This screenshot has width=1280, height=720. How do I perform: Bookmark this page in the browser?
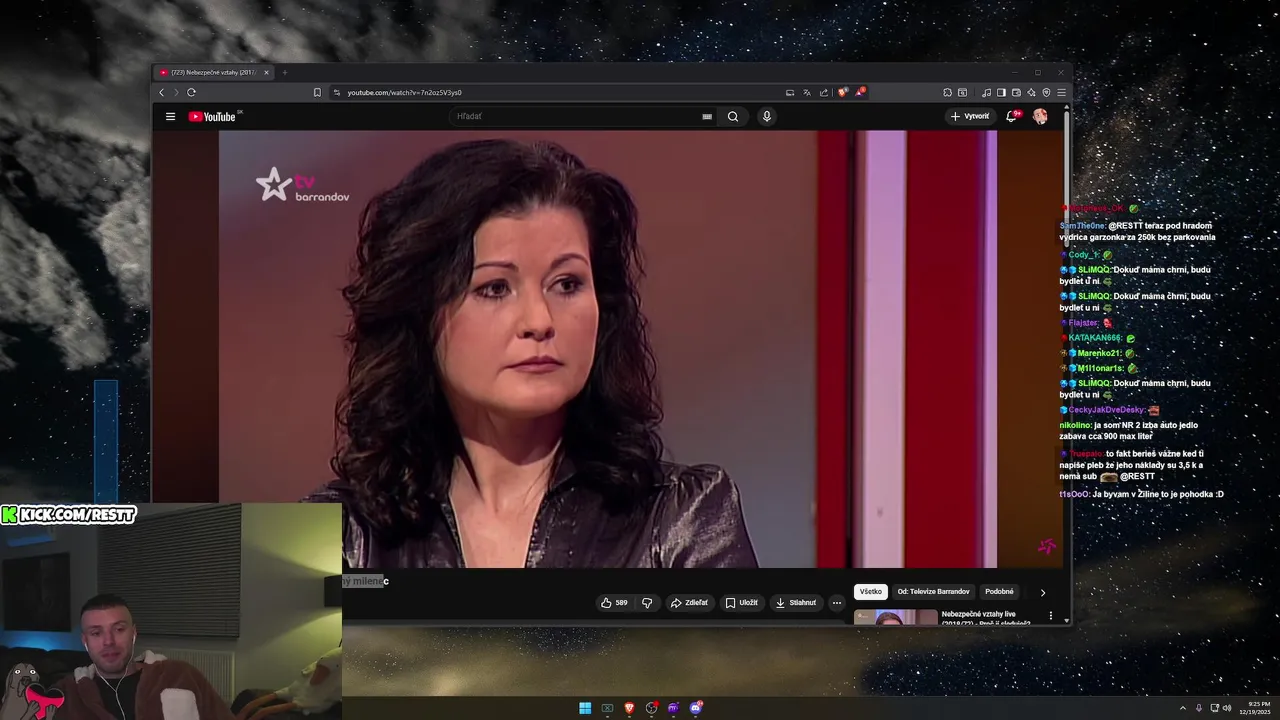(x=317, y=92)
